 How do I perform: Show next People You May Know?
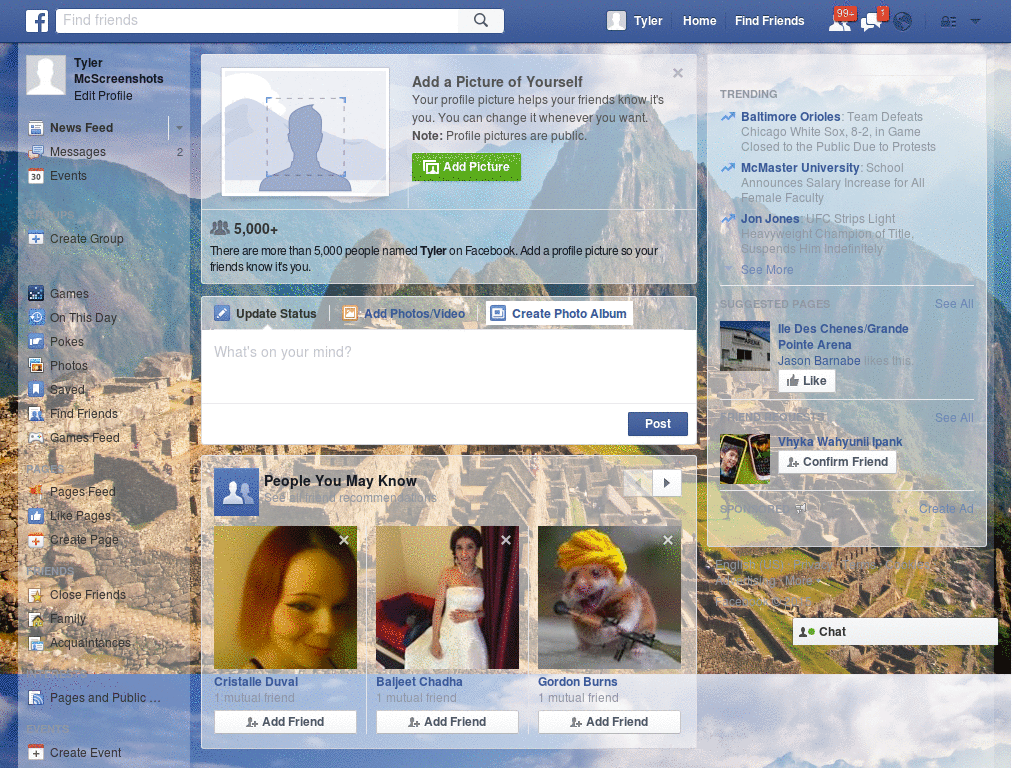click(667, 483)
